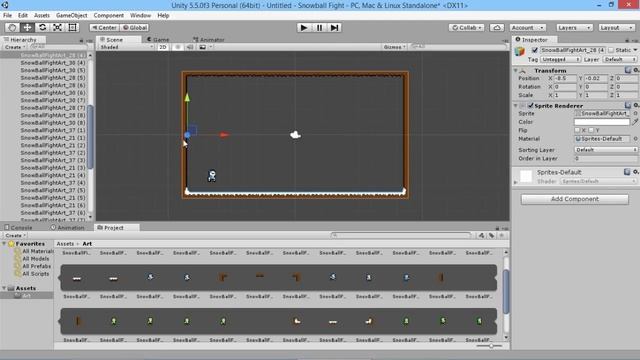The height and width of the screenshot is (360, 640).
Task: Open the Material object picker circle
Action: tap(636, 139)
